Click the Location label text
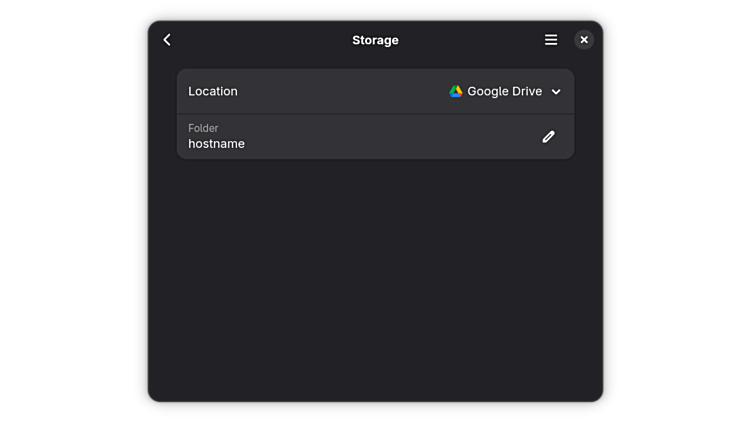The image size is (752, 423). 213,91
